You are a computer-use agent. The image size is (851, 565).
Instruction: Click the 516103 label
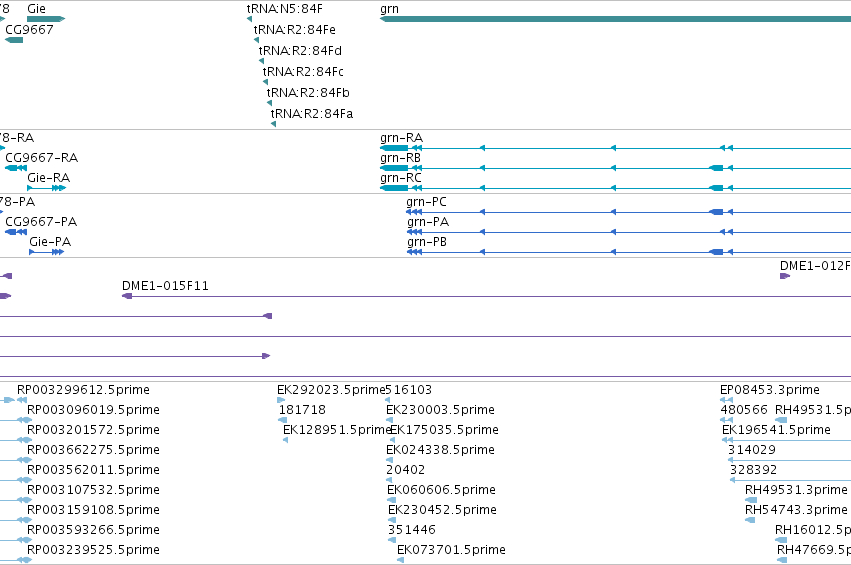pyautogui.click(x=409, y=390)
